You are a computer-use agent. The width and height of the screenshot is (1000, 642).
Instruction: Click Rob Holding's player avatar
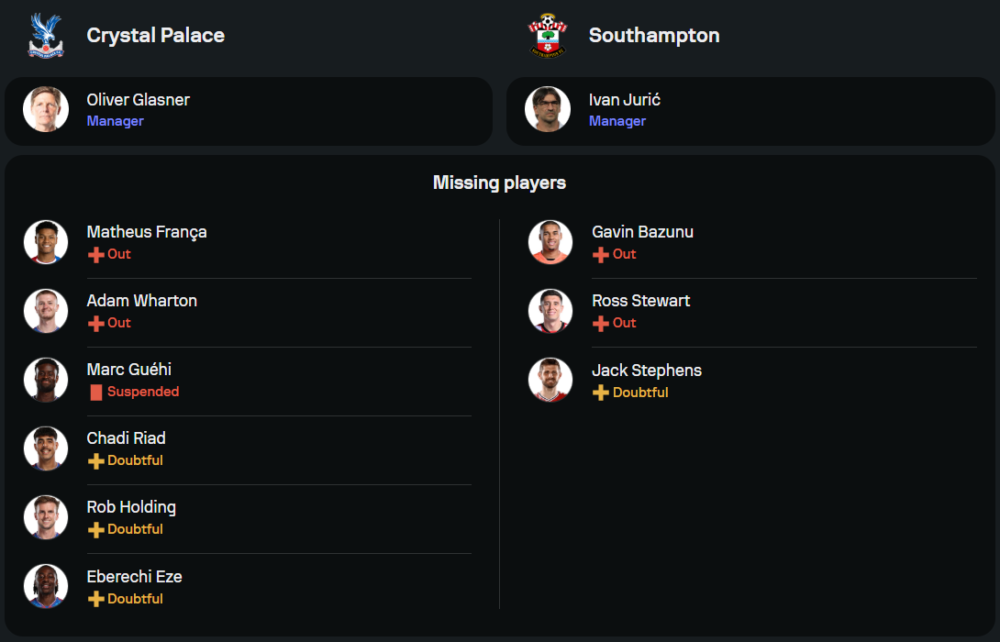46,517
